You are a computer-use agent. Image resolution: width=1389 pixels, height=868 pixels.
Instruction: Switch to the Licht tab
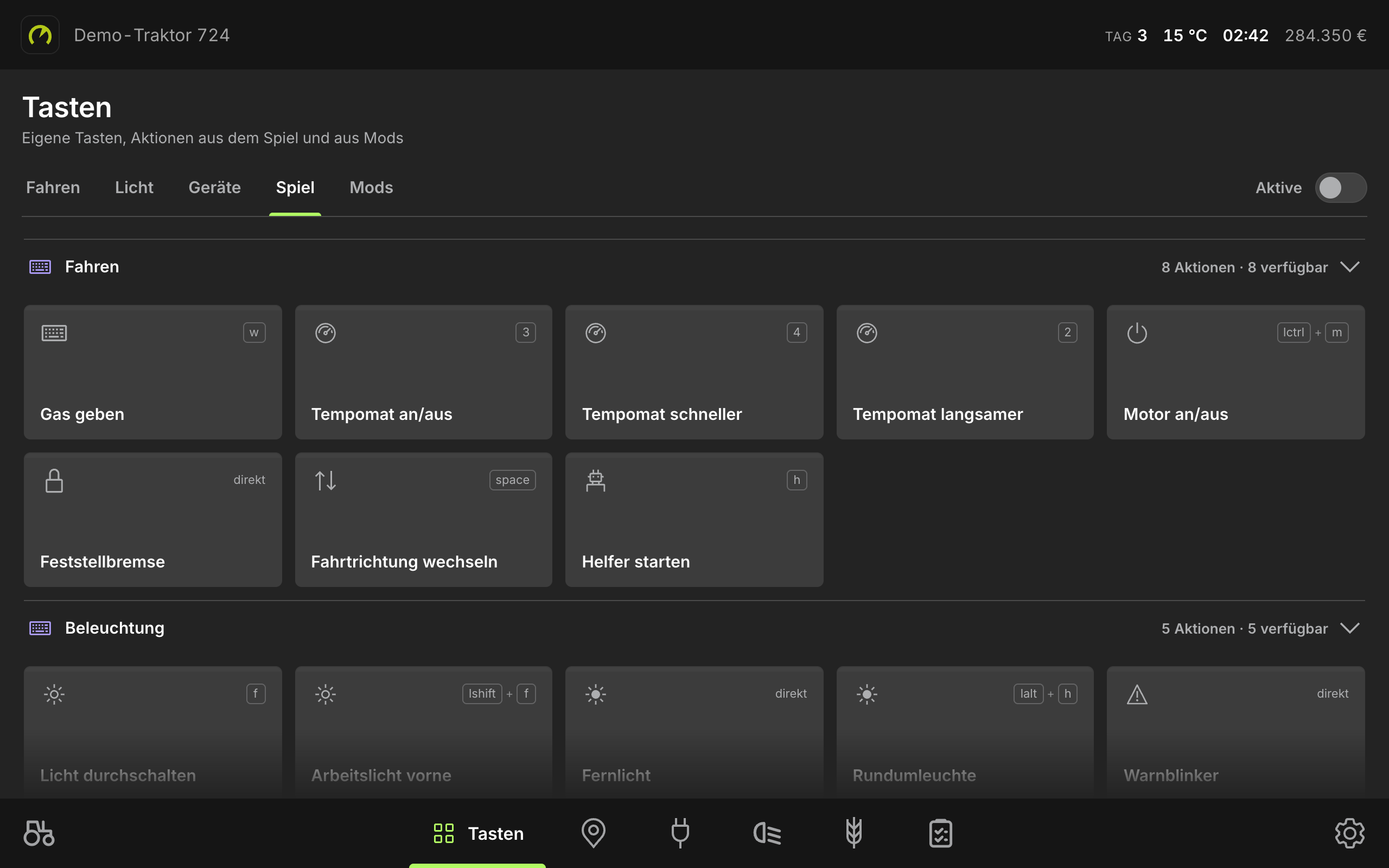point(135,188)
